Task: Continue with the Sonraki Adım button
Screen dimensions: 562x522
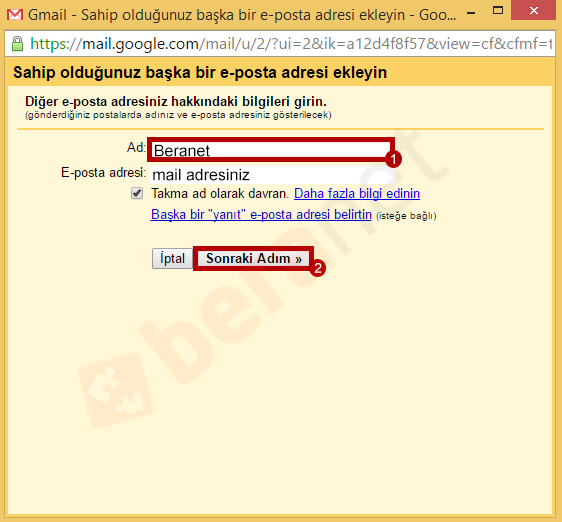Action: click(254, 258)
